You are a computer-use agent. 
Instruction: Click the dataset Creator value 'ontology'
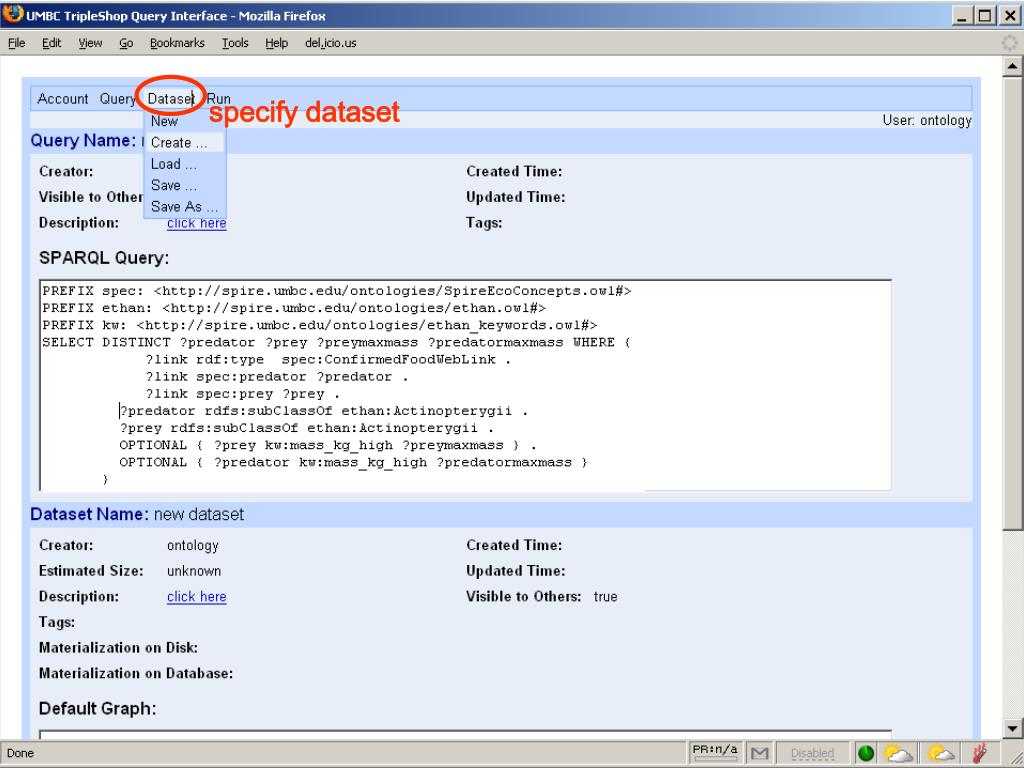193,545
